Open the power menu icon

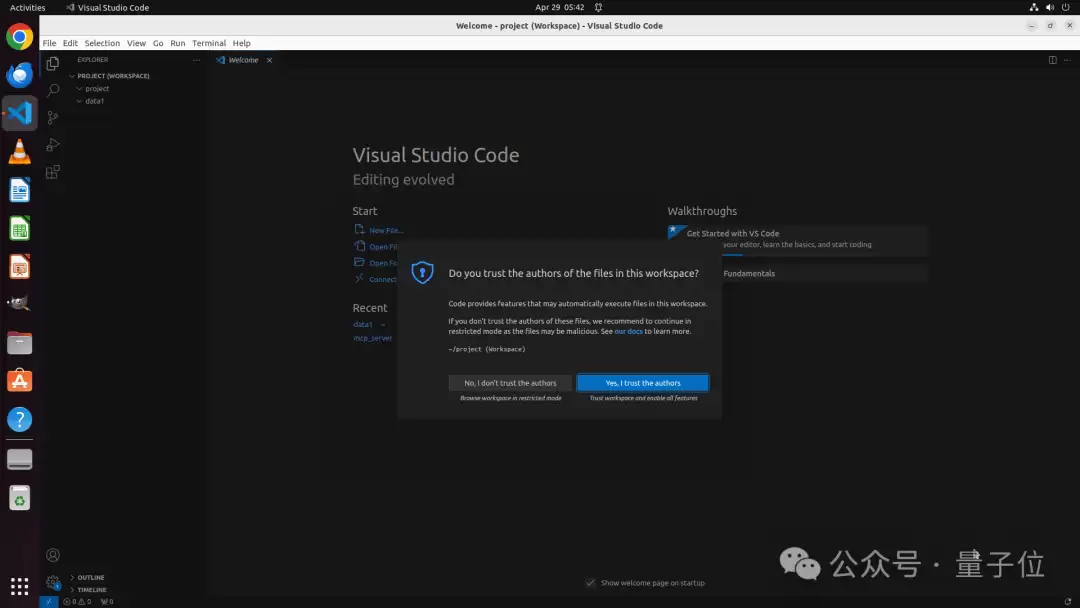click(1066, 8)
